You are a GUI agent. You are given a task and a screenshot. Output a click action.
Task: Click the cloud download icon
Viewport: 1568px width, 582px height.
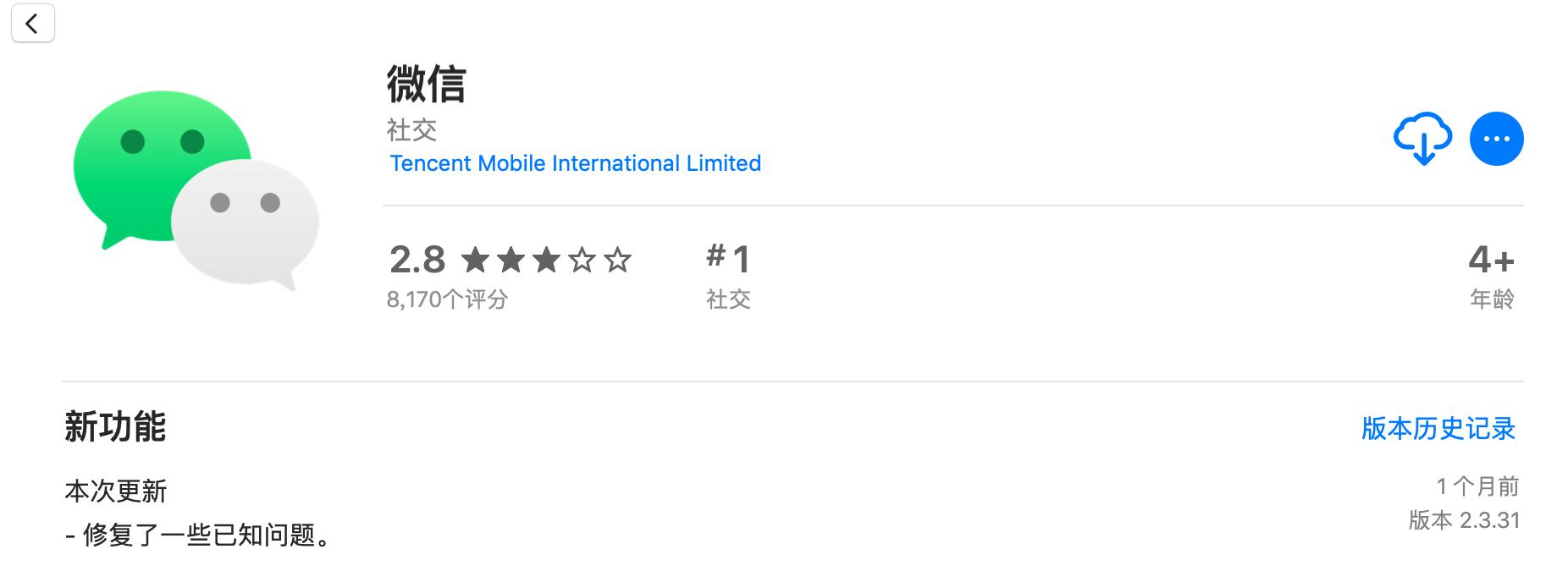tap(1422, 138)
